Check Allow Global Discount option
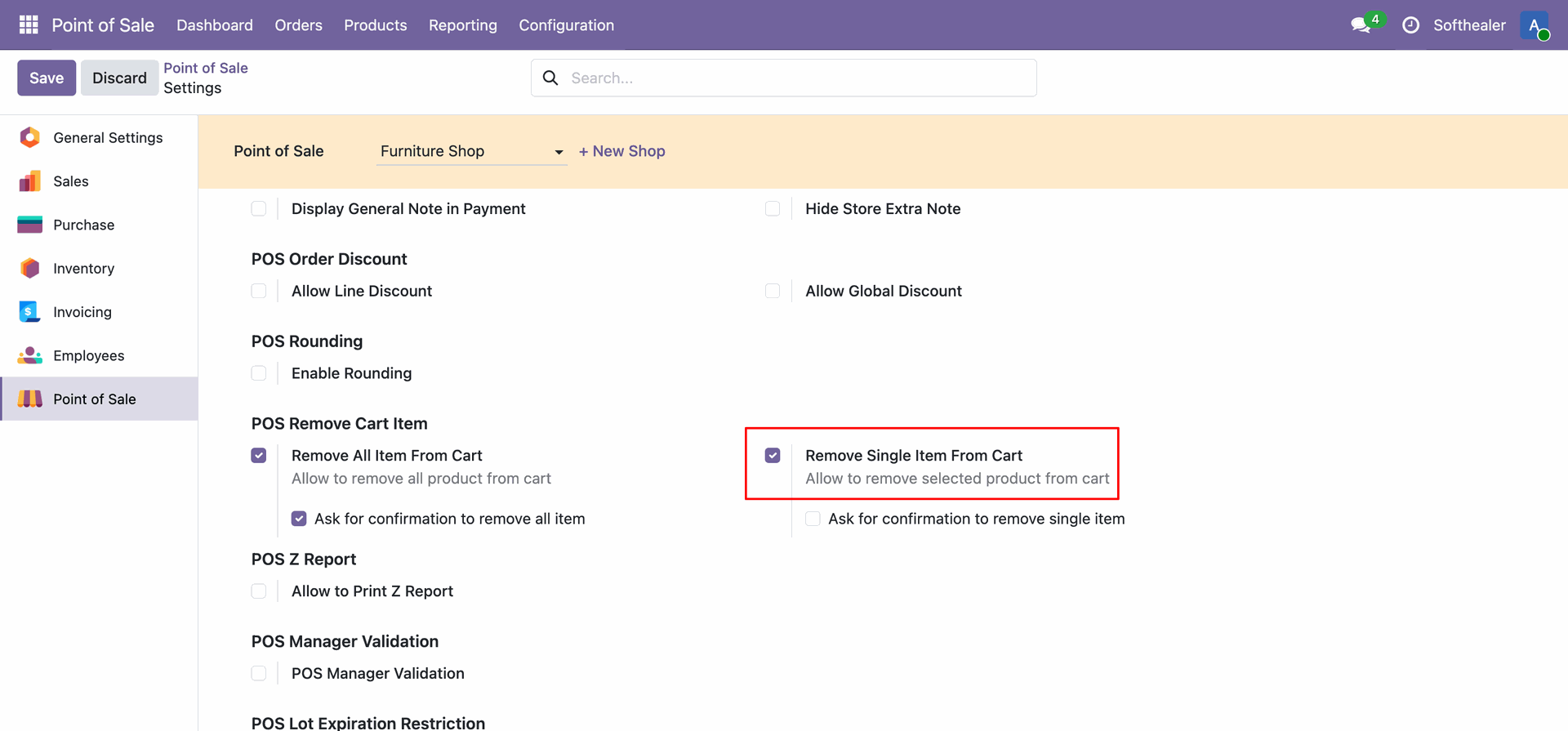The image size is (1568, 731). point(773,291)
